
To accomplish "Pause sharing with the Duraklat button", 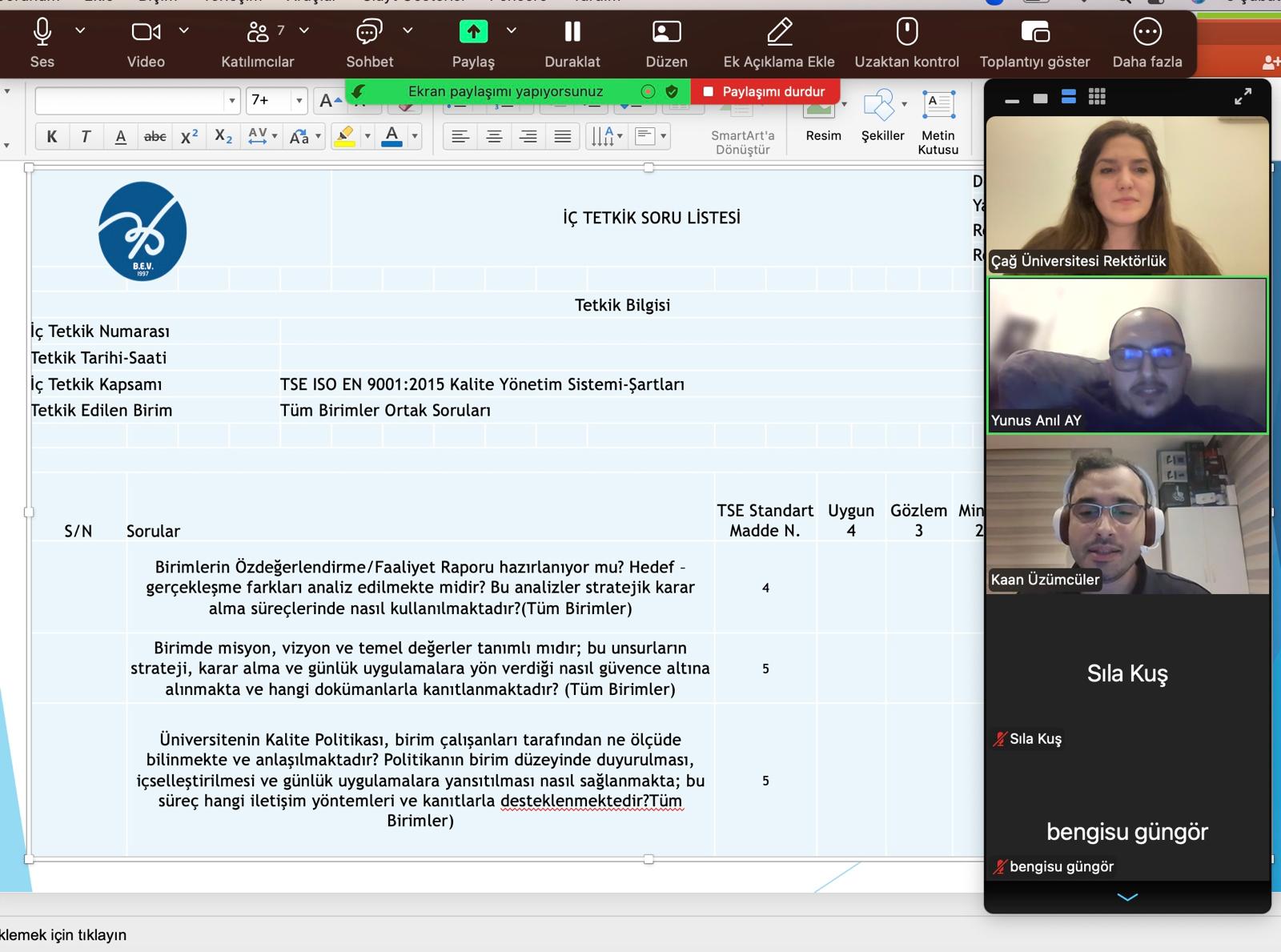I will pos(572,33).
